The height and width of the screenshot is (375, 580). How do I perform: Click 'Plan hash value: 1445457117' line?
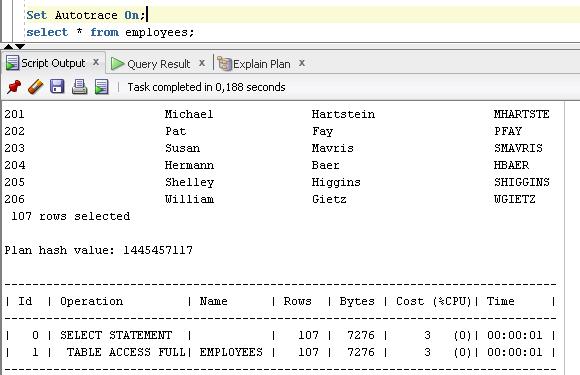click(x=98, y=250)
